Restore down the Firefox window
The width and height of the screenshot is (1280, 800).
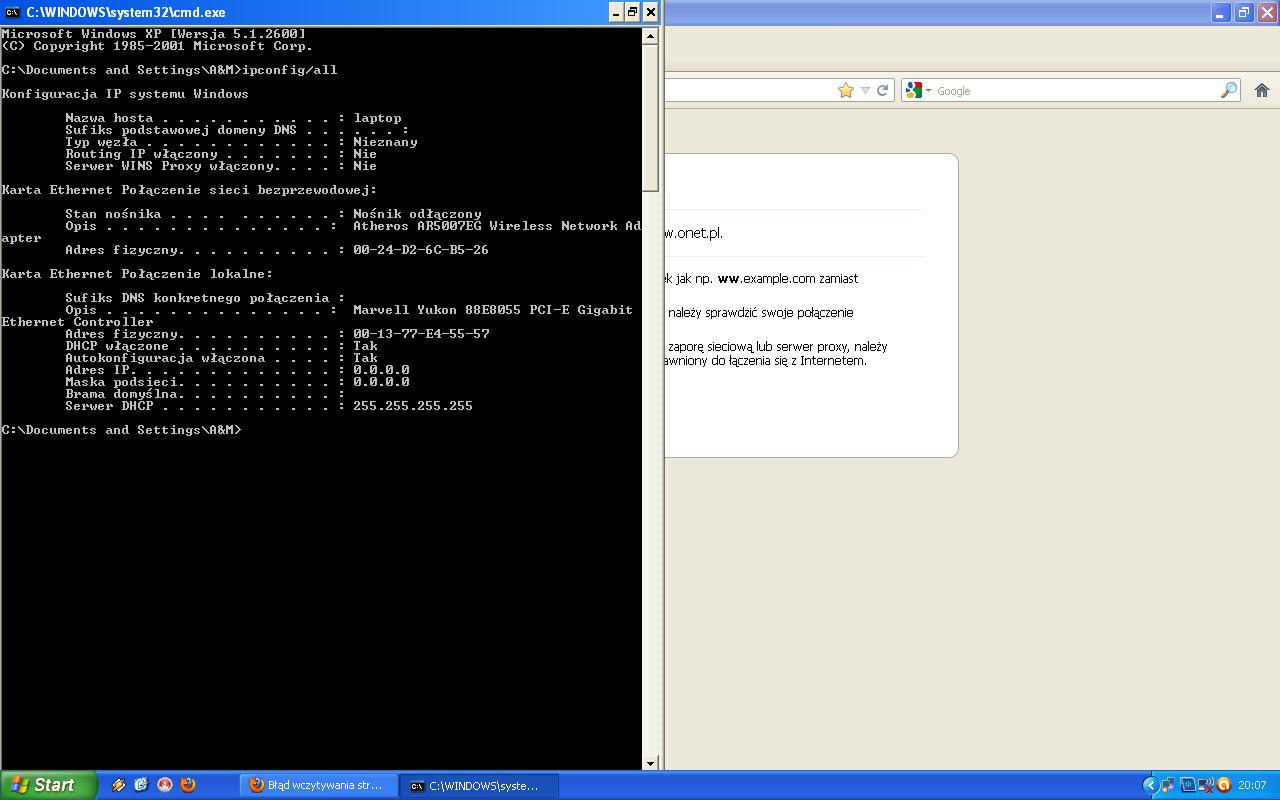[x=1243, y=12]
